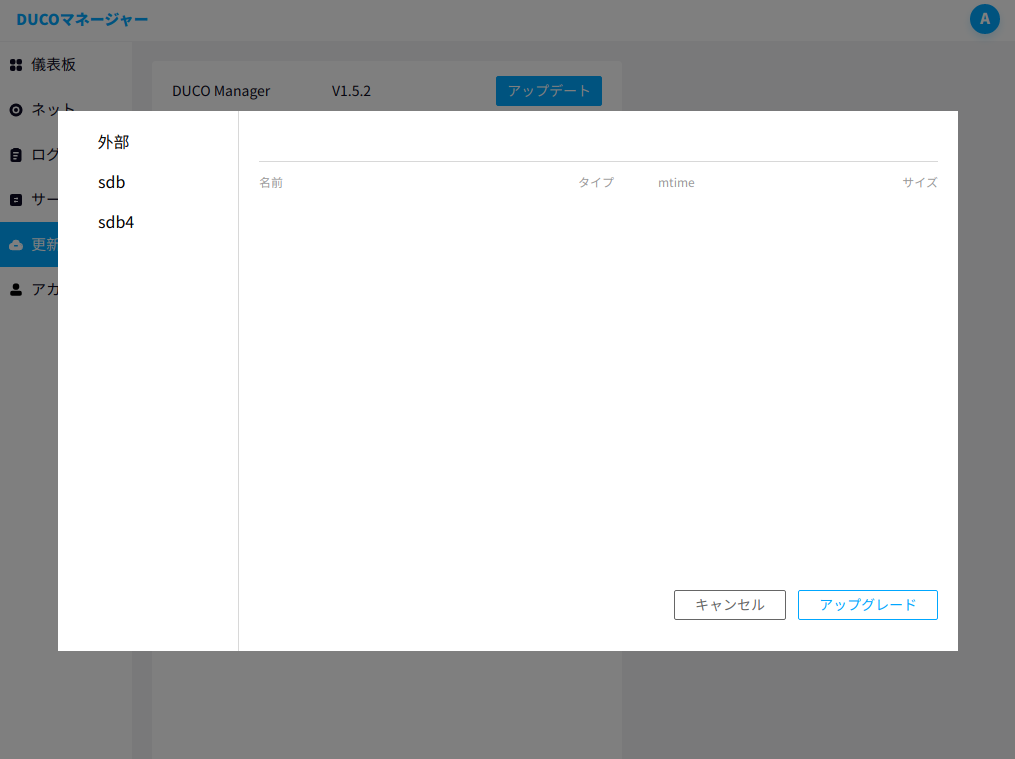Click the キャンセル button
1015x759 pixels.
coord(730,604)
